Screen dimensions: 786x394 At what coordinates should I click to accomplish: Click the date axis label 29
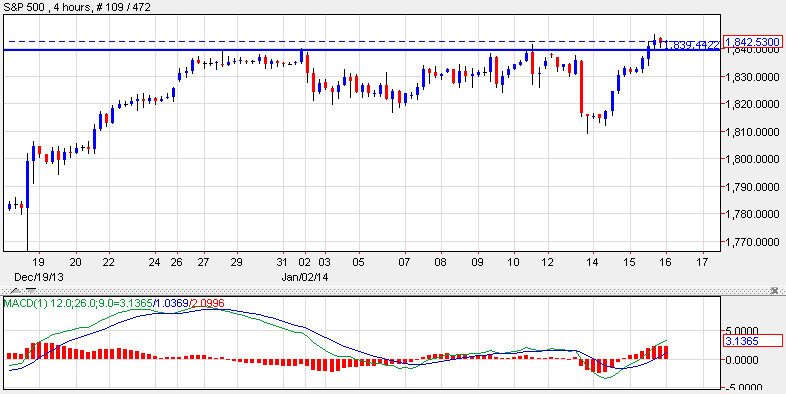237,262
